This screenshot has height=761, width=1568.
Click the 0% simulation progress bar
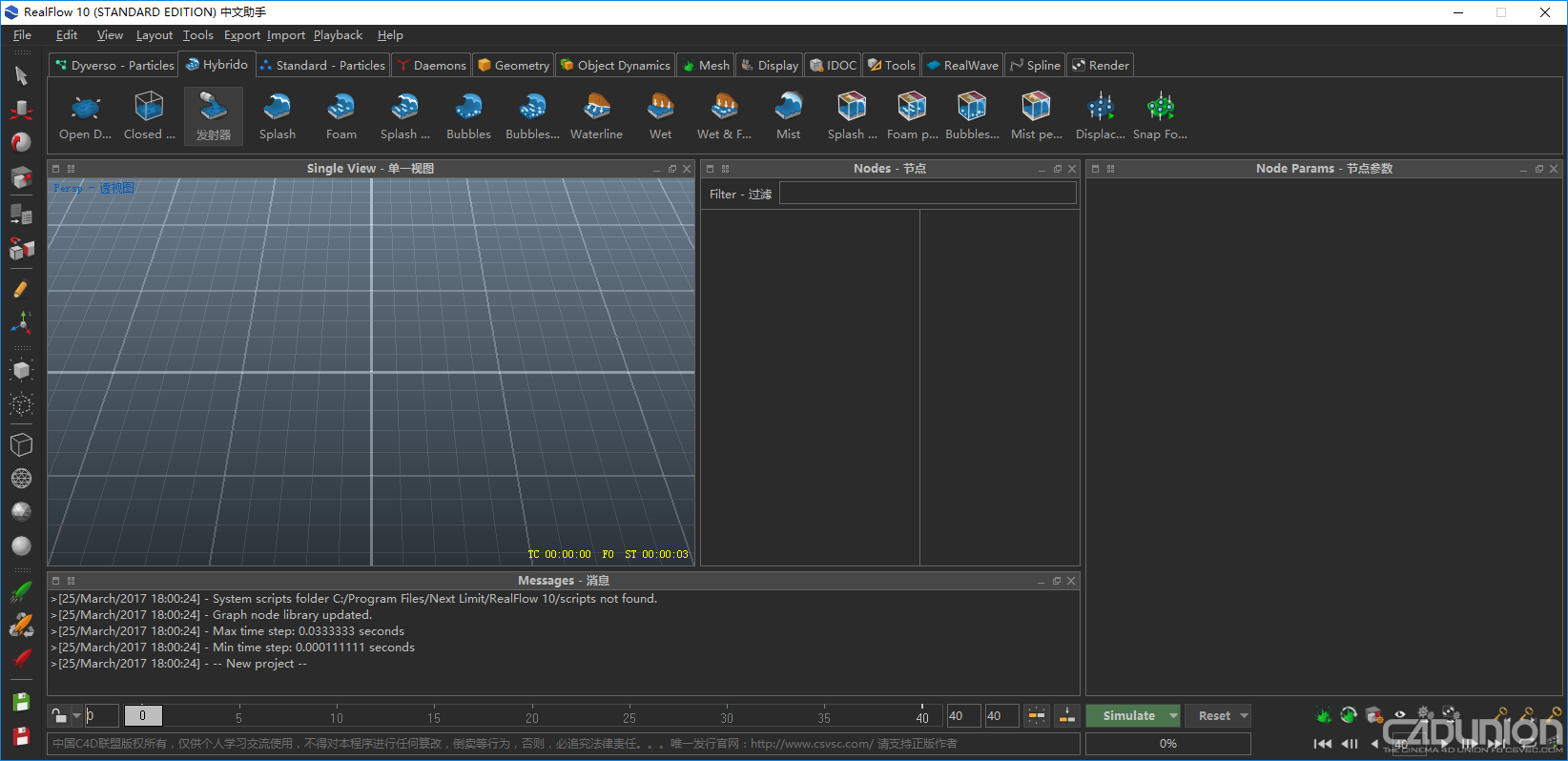[1168, 744]
